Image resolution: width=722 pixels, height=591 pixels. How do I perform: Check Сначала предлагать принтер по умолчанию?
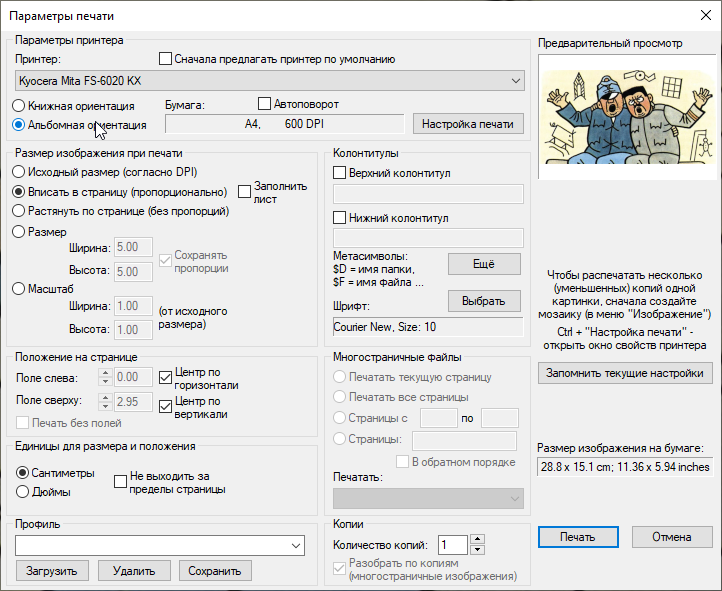point(166,59)
